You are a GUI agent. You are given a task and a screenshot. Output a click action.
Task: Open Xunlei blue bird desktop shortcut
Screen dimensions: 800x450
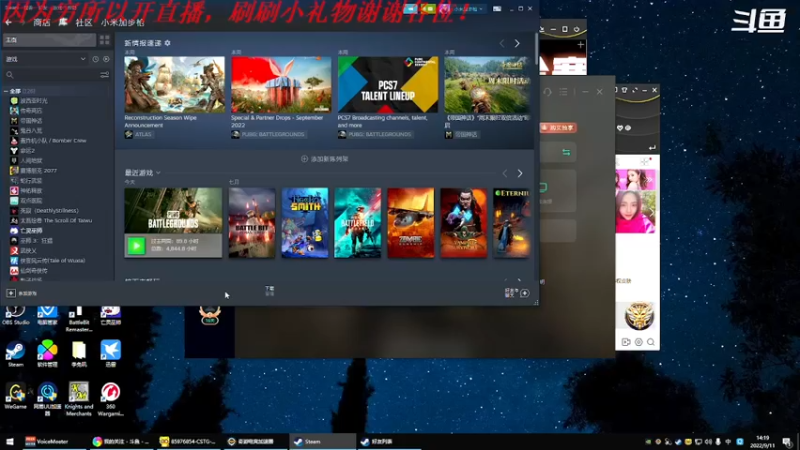click(110, 354)
